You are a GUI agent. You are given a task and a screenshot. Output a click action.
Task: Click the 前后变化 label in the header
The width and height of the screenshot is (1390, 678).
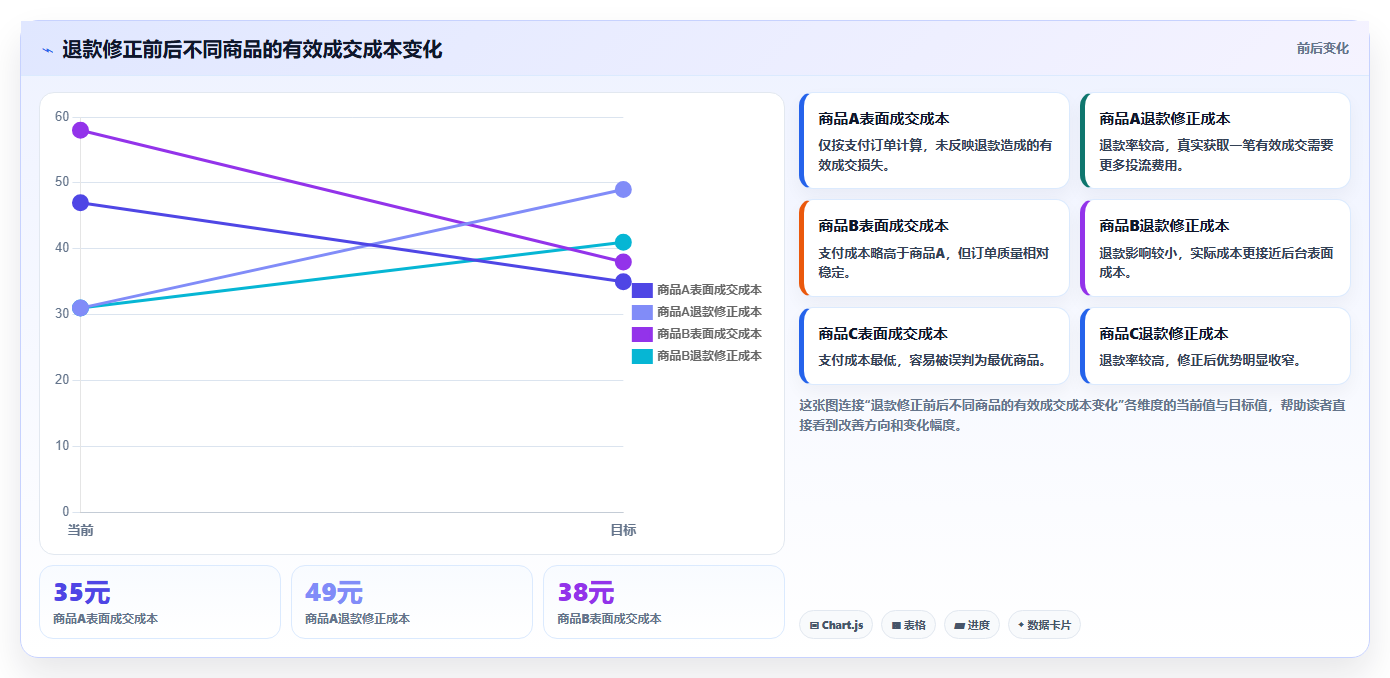(1322, 48)
